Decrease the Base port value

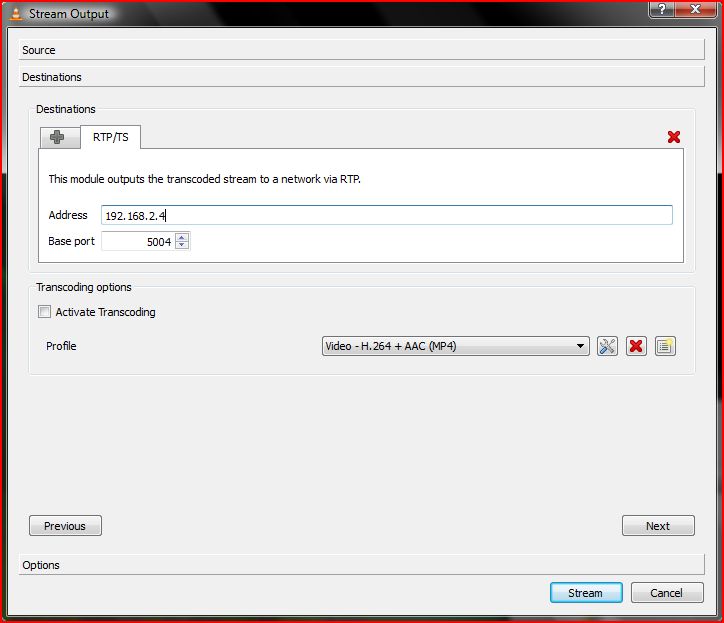pos(182,245)
